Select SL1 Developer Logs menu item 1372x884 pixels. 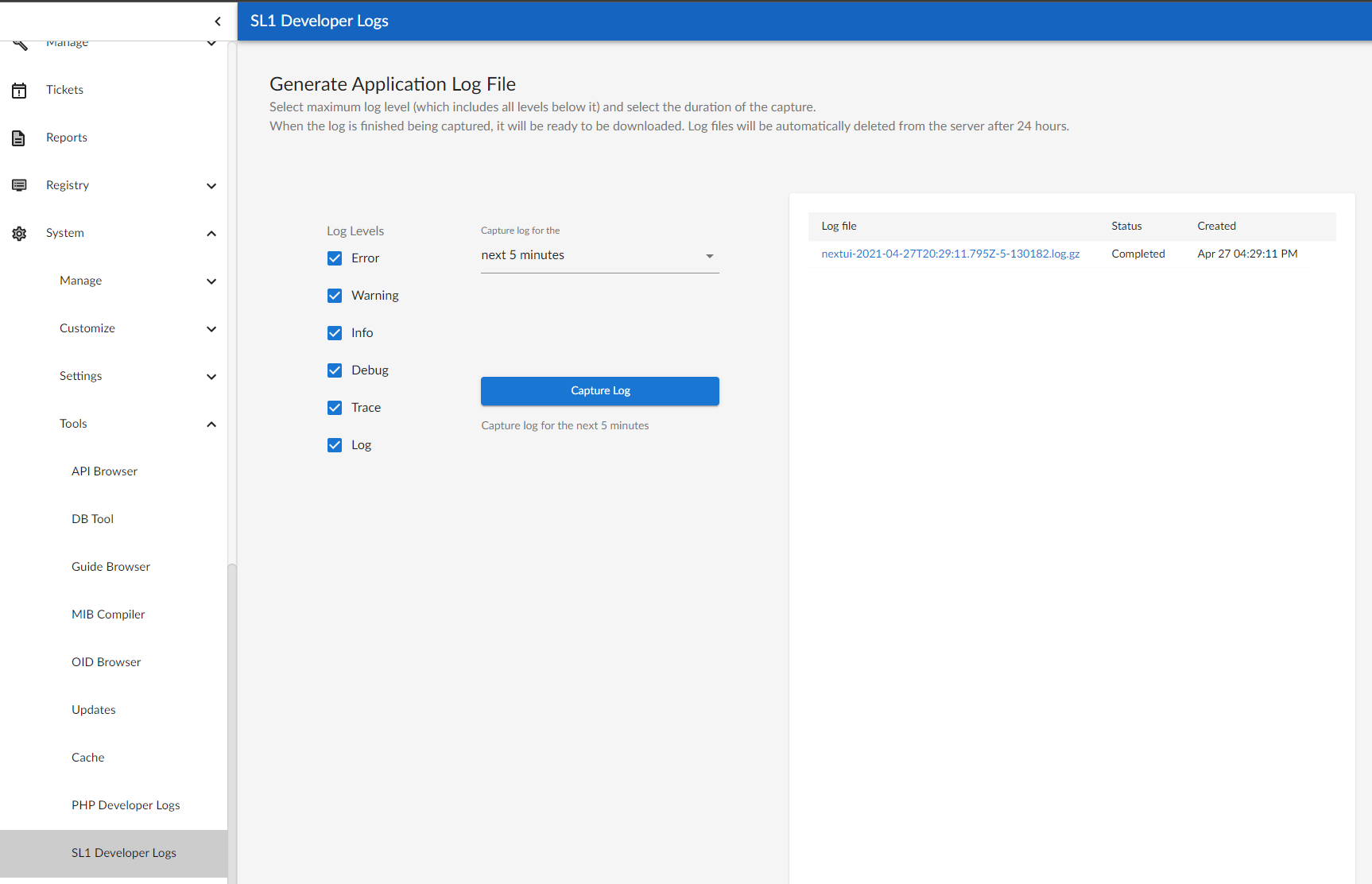(x=114, y=854)
